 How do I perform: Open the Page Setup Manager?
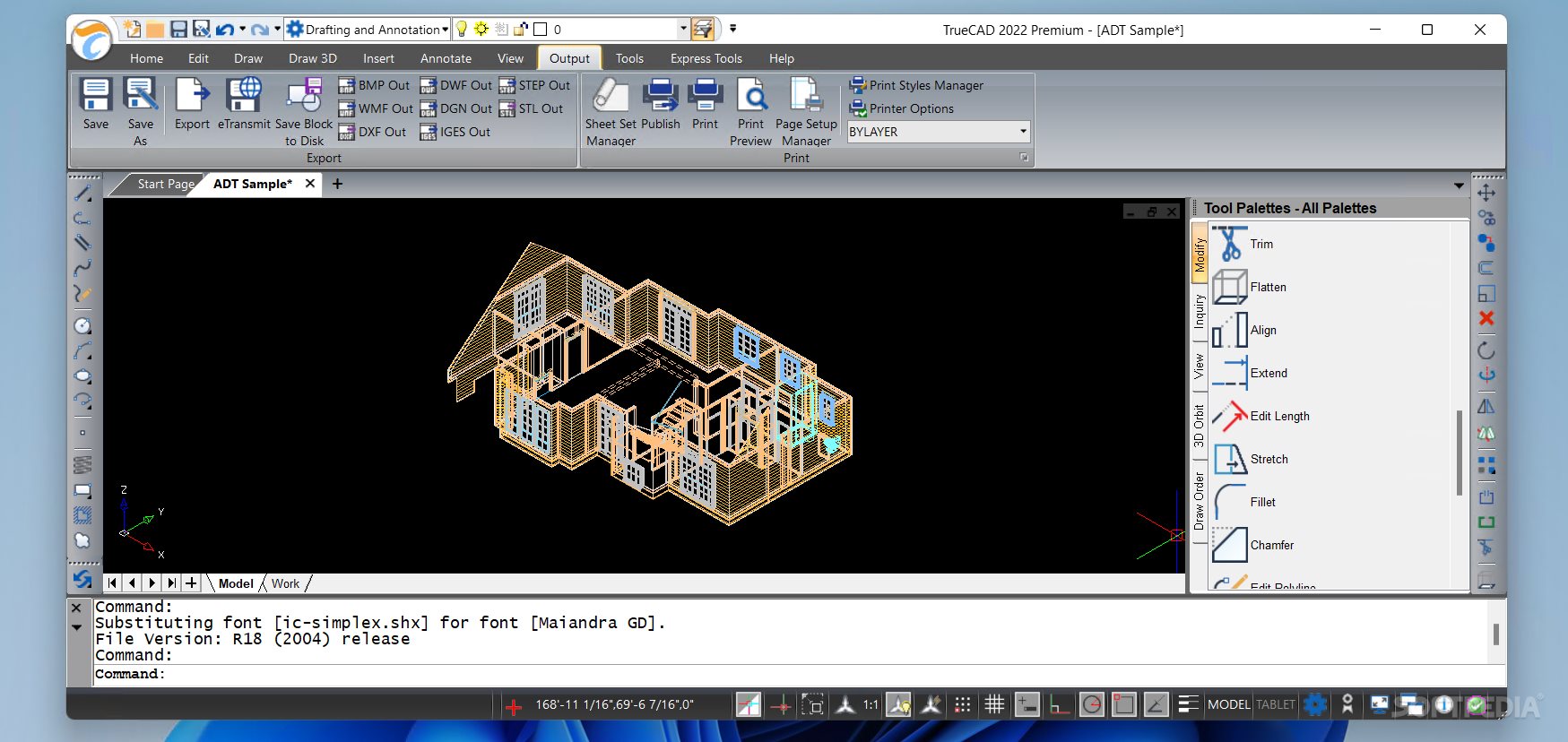(806, 112)
